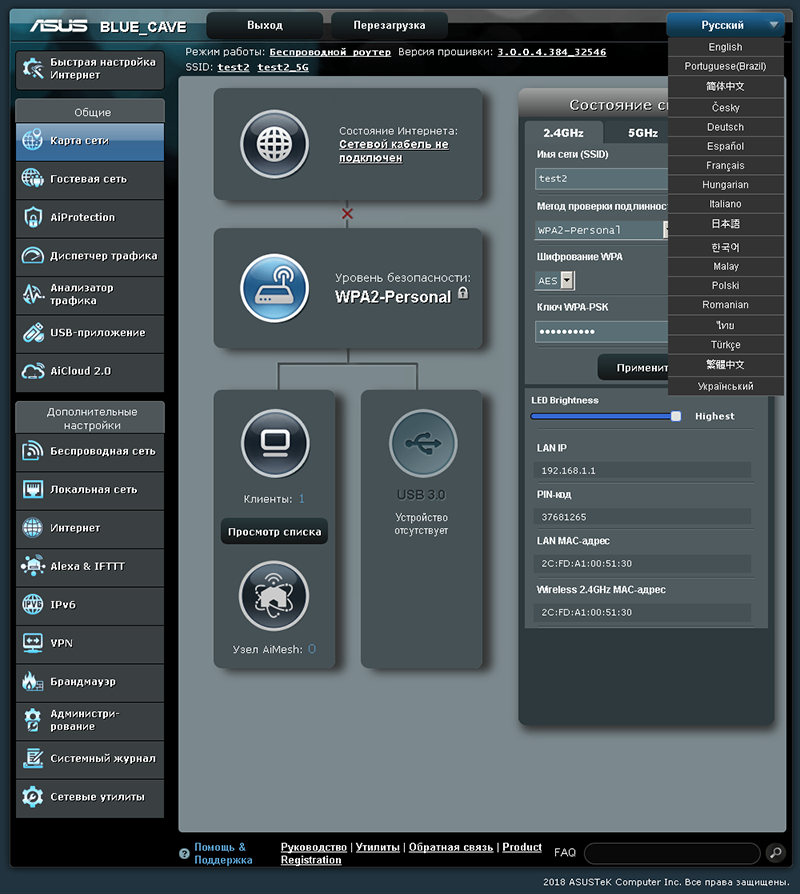Select Français language

coord(725,165)
